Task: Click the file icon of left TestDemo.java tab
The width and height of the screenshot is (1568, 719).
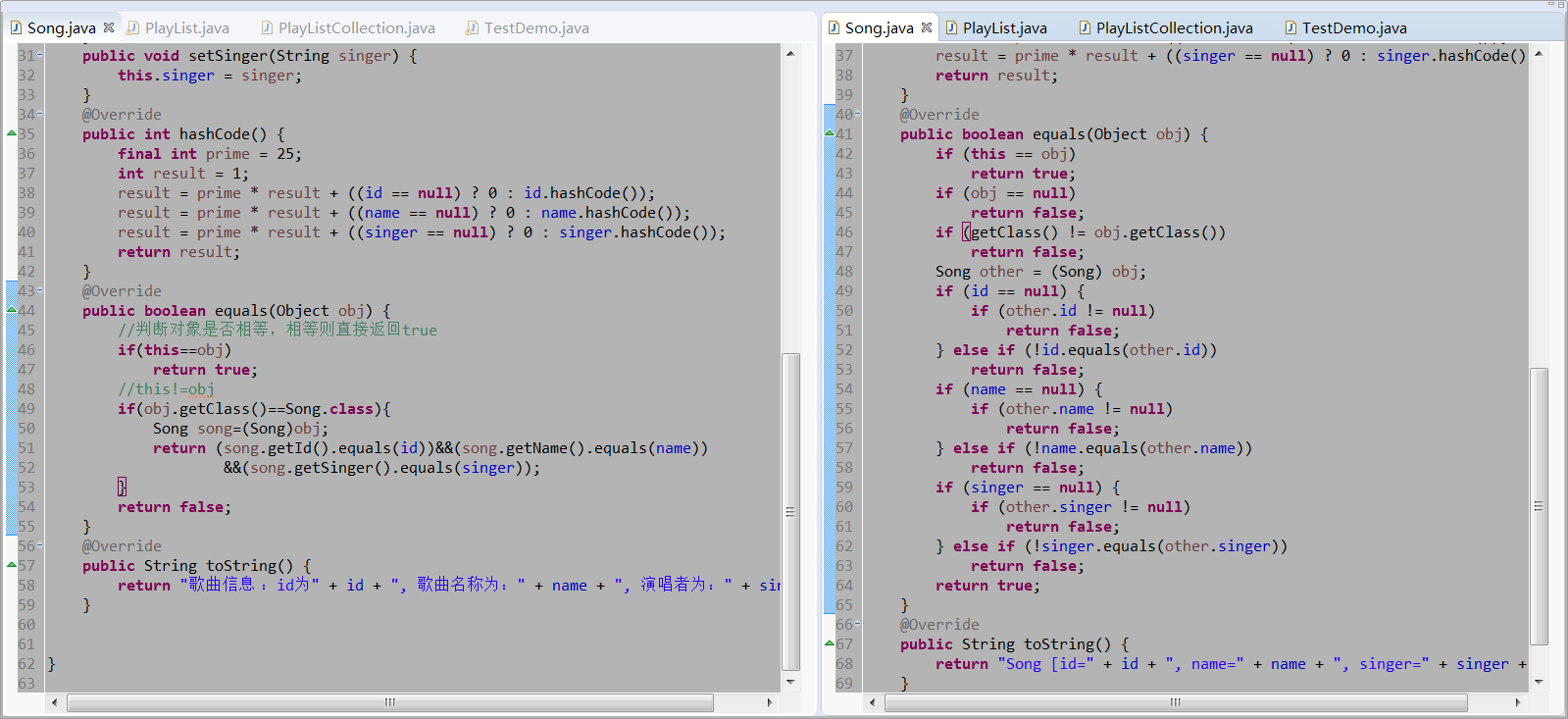Action: point(472,27)
